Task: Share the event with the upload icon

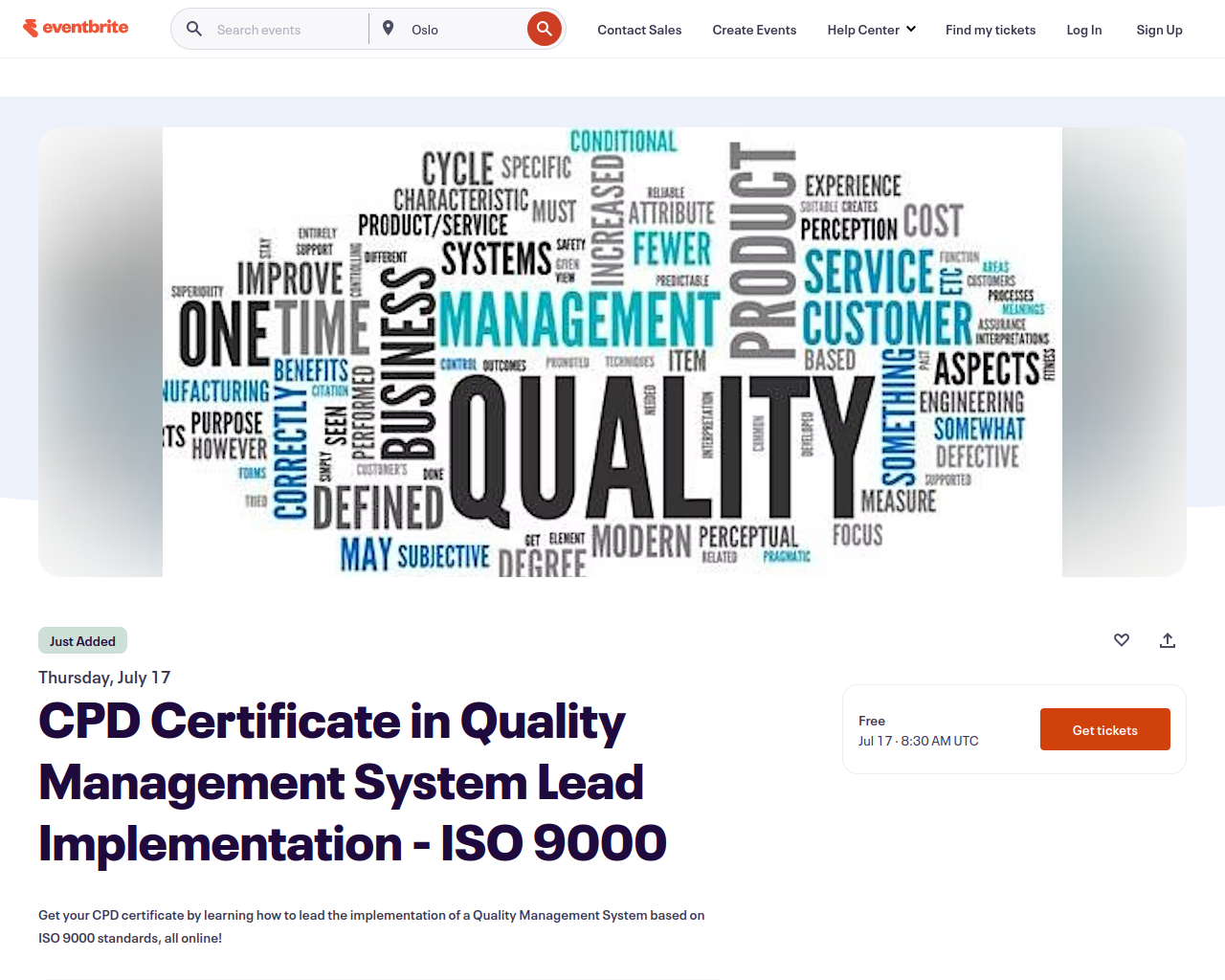Action: (1168, 640)
